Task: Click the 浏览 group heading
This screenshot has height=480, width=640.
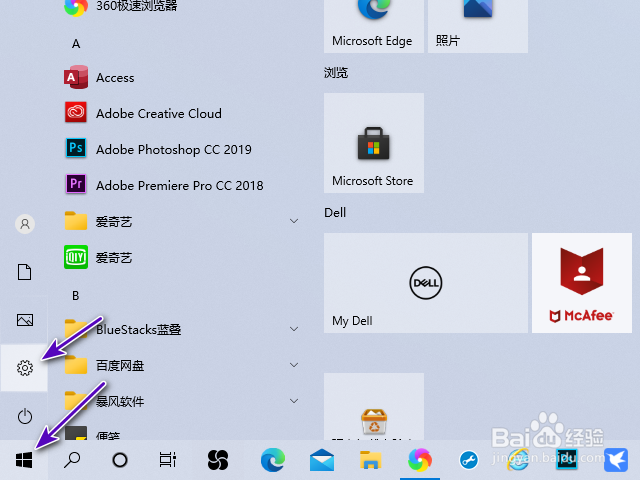Action: click(336, 73)
